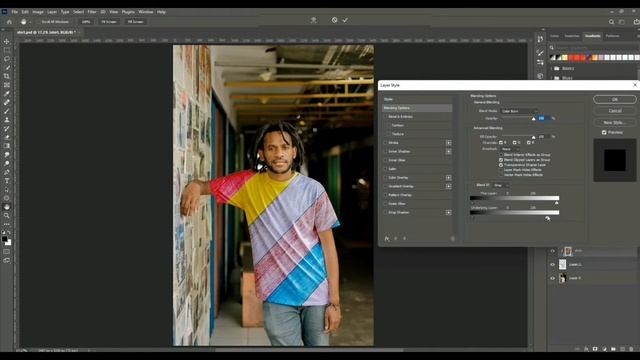Select the Rectangular Marquee tool
Image resolution: width=640 pixels, height=360 pixels.
coord(7,50)
